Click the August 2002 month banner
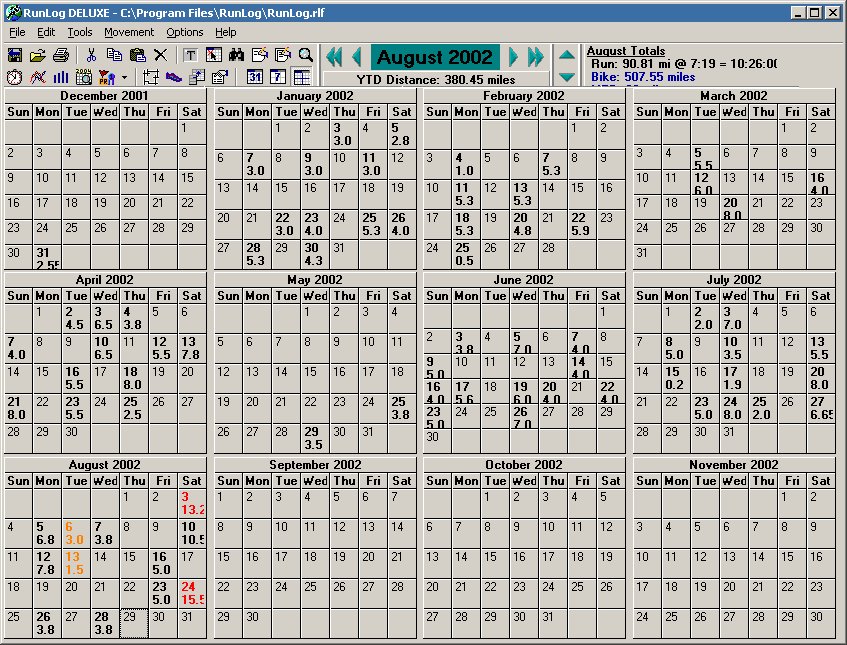 click(x=435, y=57)
